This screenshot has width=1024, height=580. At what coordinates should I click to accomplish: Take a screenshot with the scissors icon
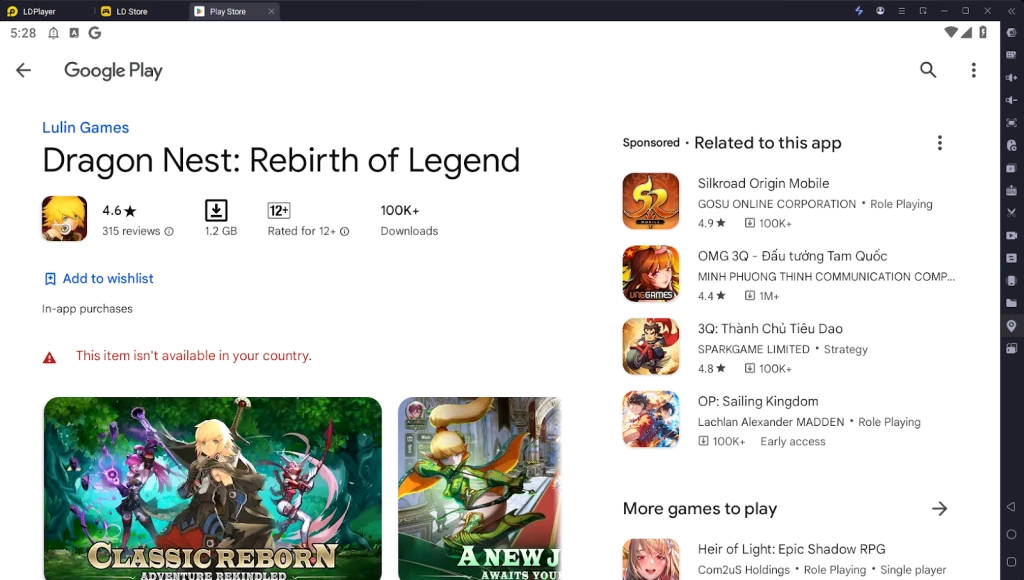tap(1011, 213)
